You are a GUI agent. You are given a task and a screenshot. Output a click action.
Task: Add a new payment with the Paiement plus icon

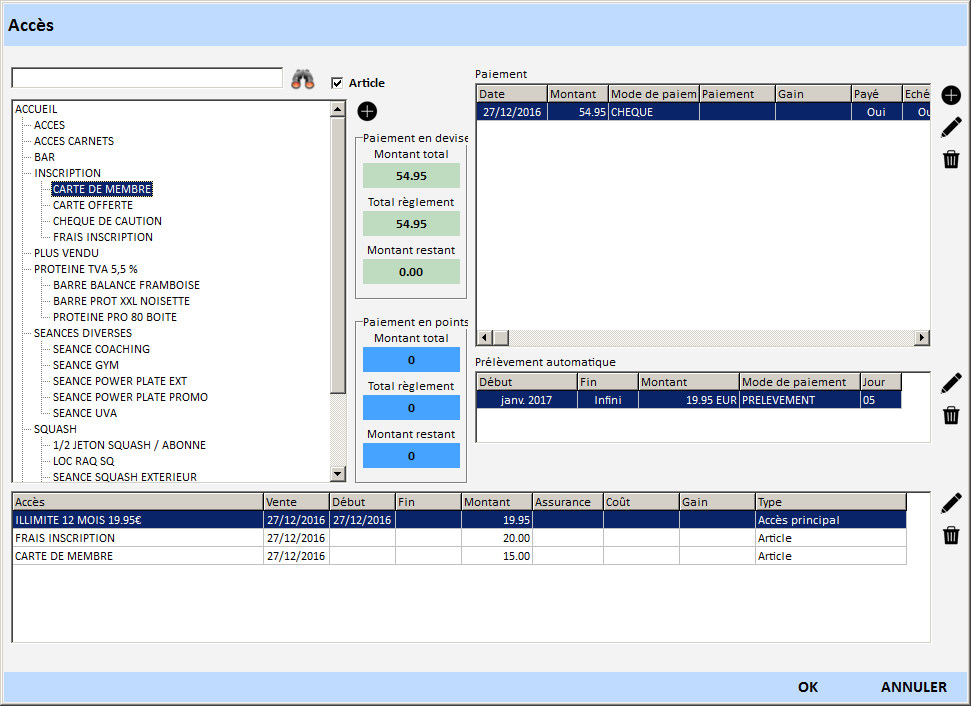coord(951,95)
